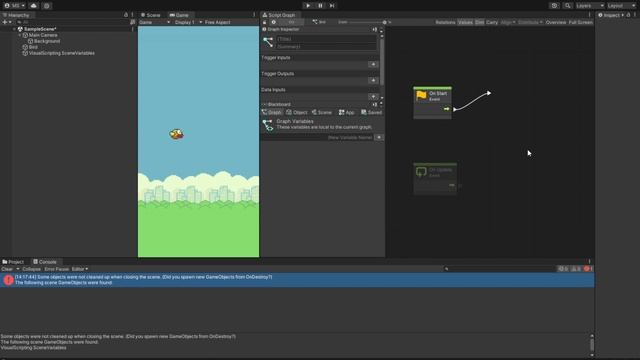The image size is (640, 360).
Task: Click the Pause button in the top toolbar
Action: coord(320,6)
